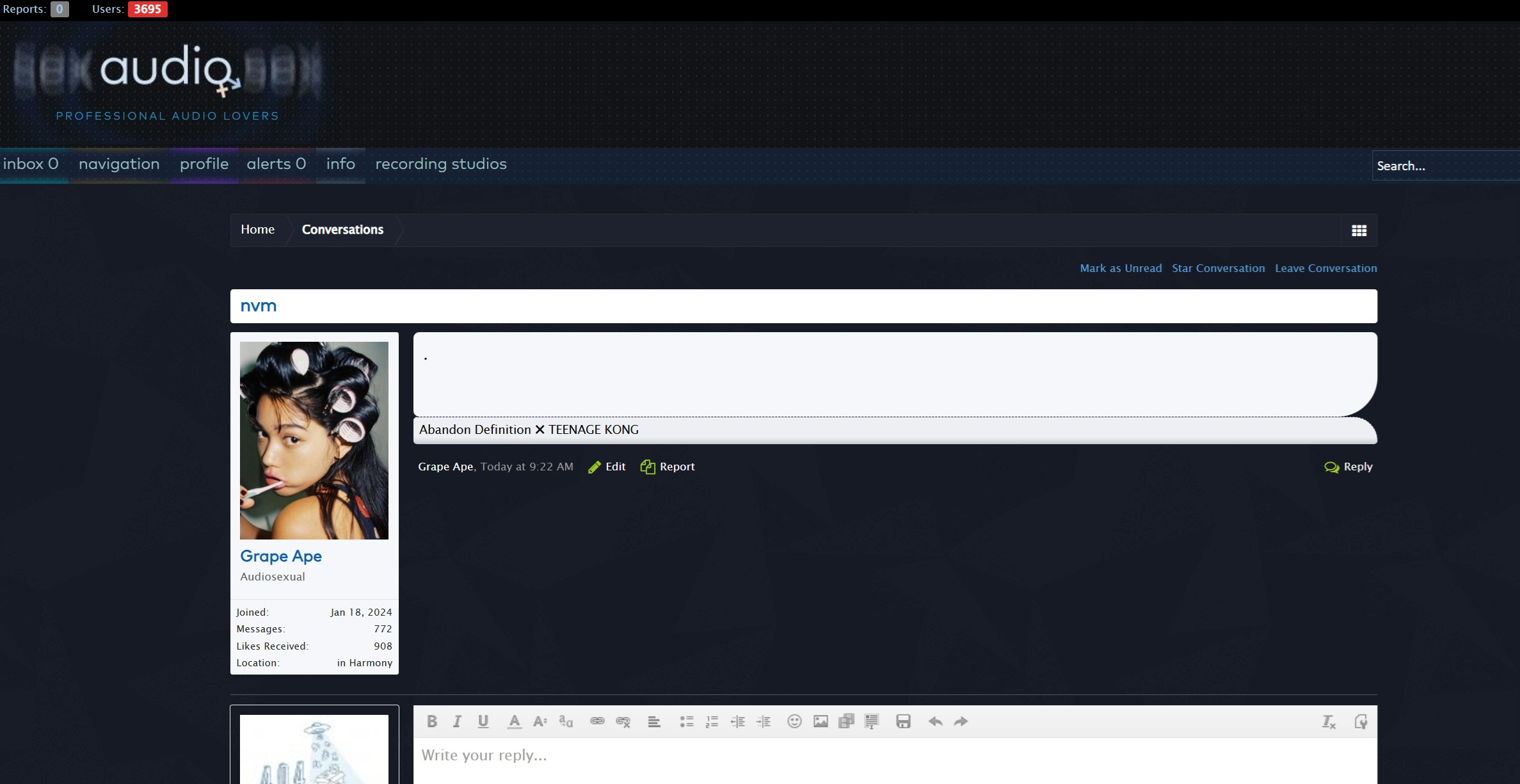This screenshot has height=784, width=1520.
Task: Click the remove formatting icon
Action: (x=1329, y=721)
